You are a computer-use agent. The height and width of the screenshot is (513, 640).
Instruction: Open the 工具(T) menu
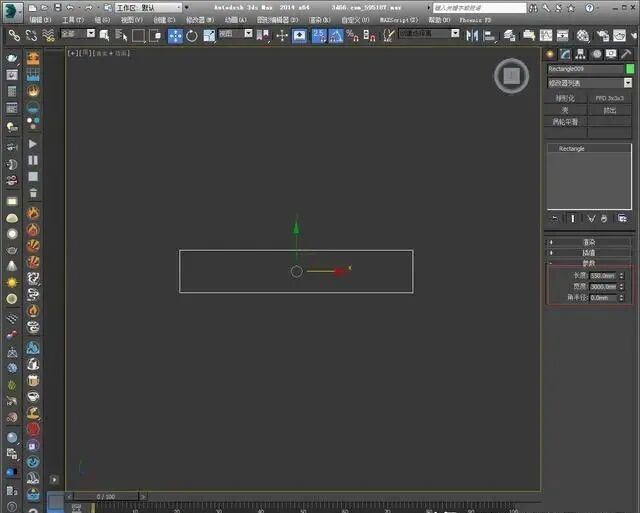[x=73, y=20]
